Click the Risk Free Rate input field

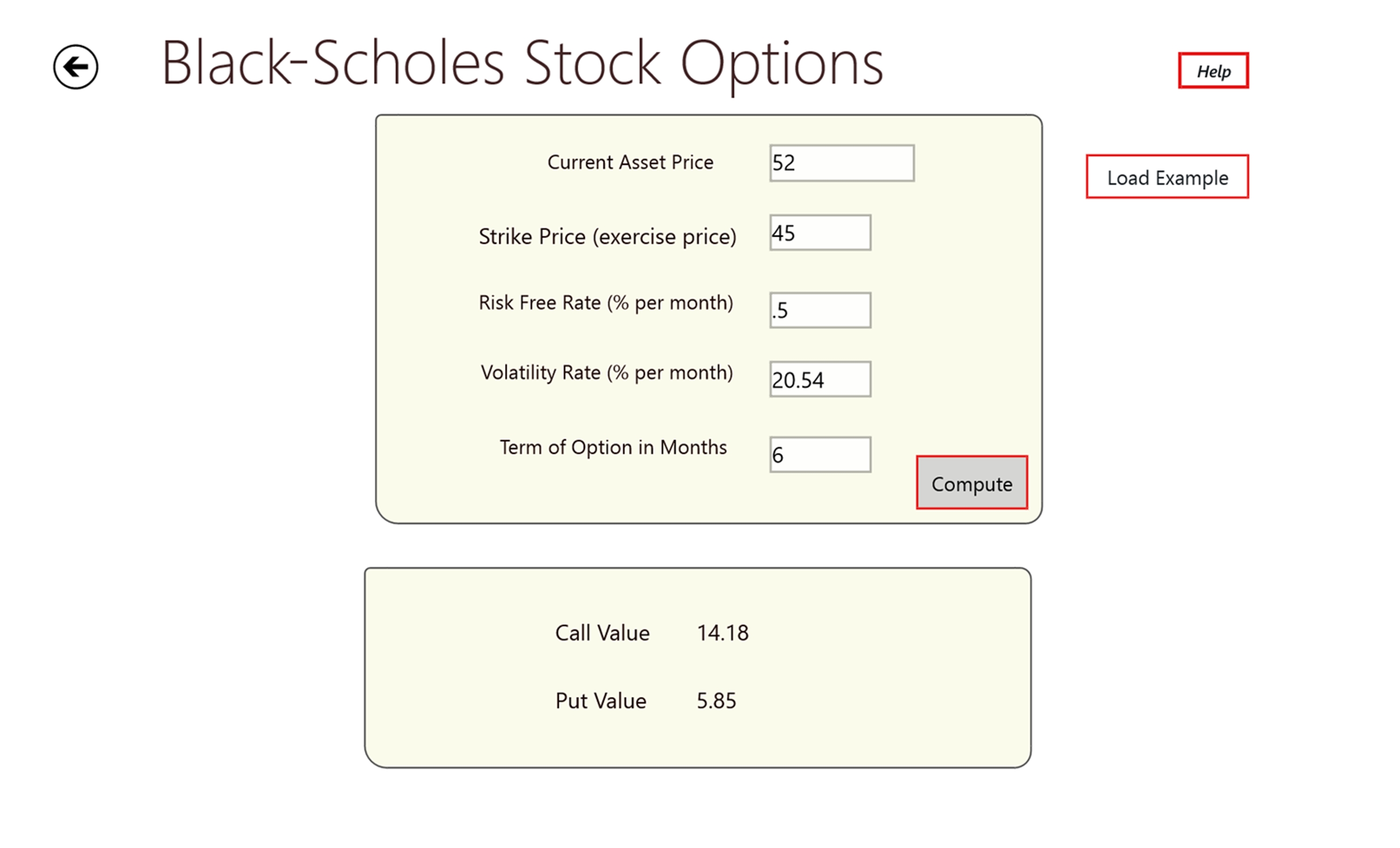(x=819, y=310)
